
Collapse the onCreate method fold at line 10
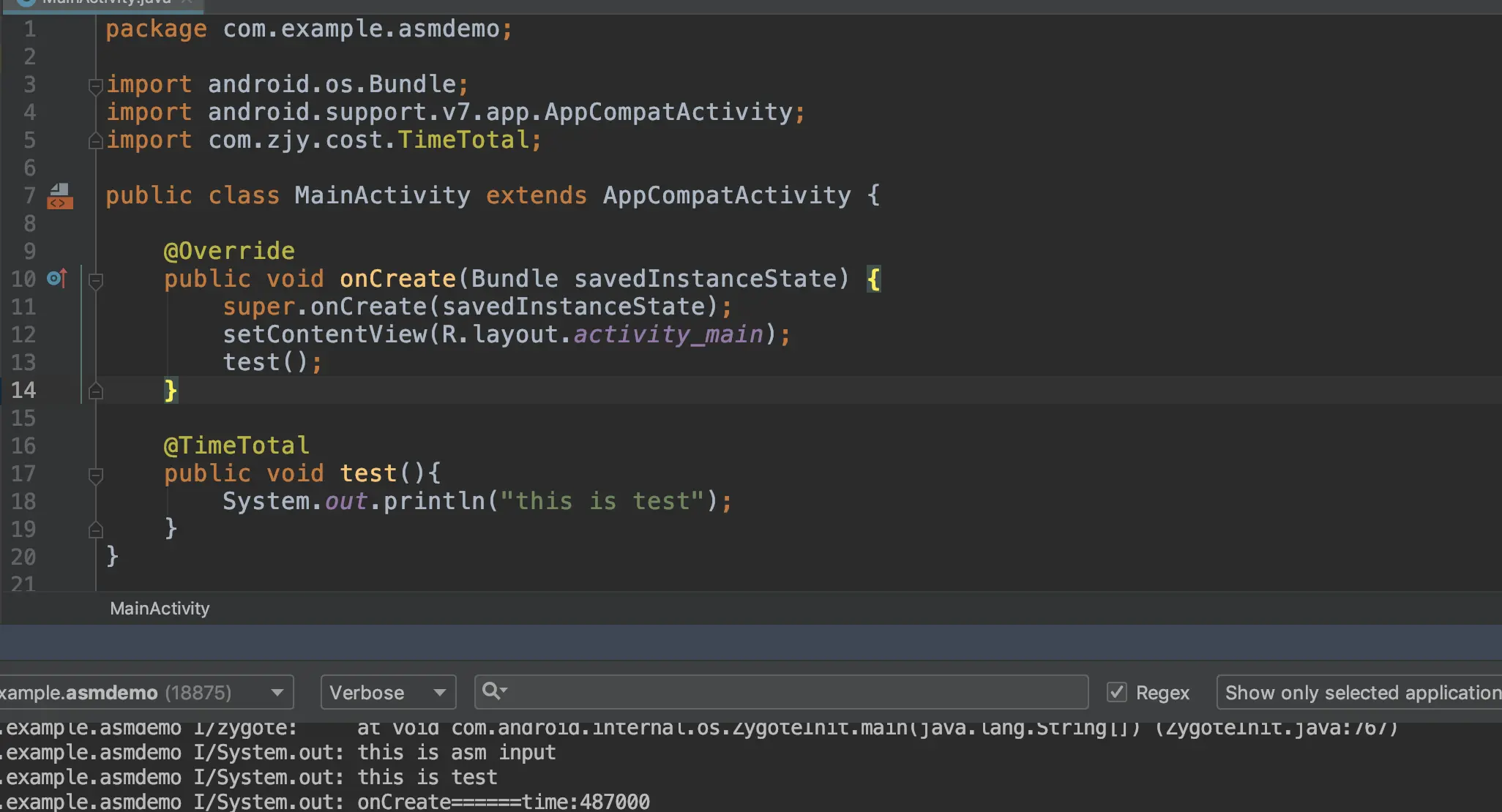click(x=95, y=280)
